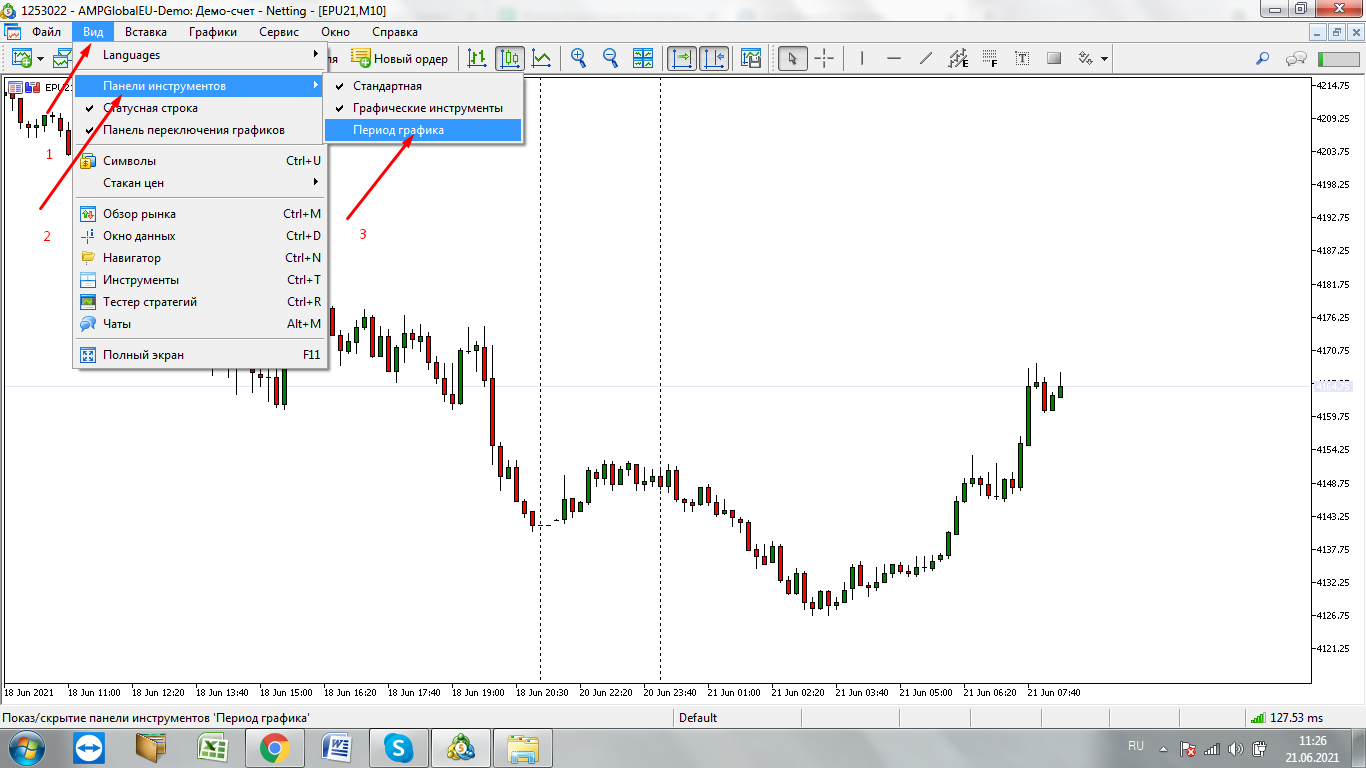Screen dimensions: 1366x768
Task: Expand the Панели инструментов submenu
Action: [200, 86]
